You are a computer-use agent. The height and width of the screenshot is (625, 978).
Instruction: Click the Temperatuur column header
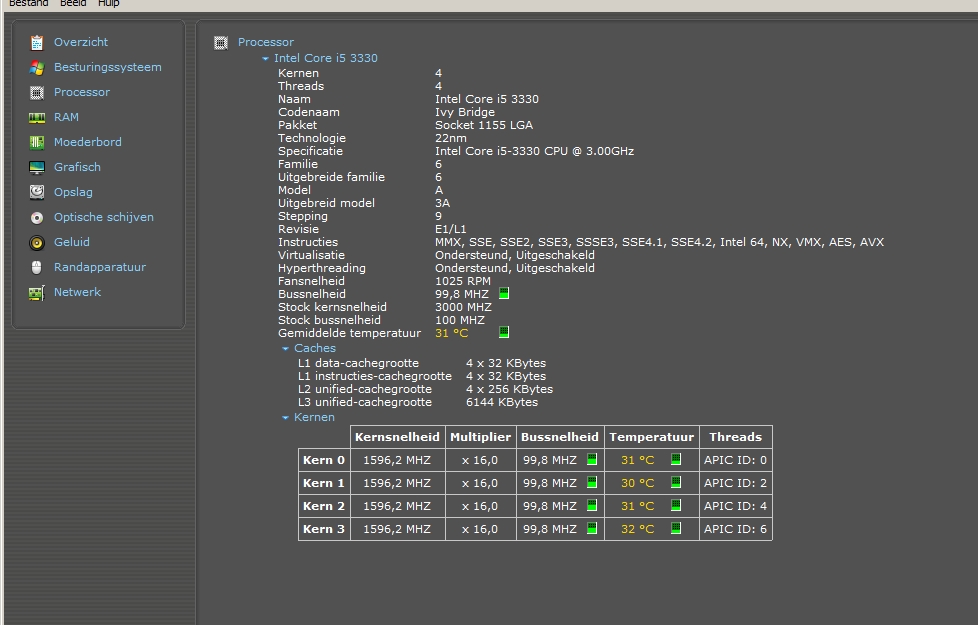[652, 437]
